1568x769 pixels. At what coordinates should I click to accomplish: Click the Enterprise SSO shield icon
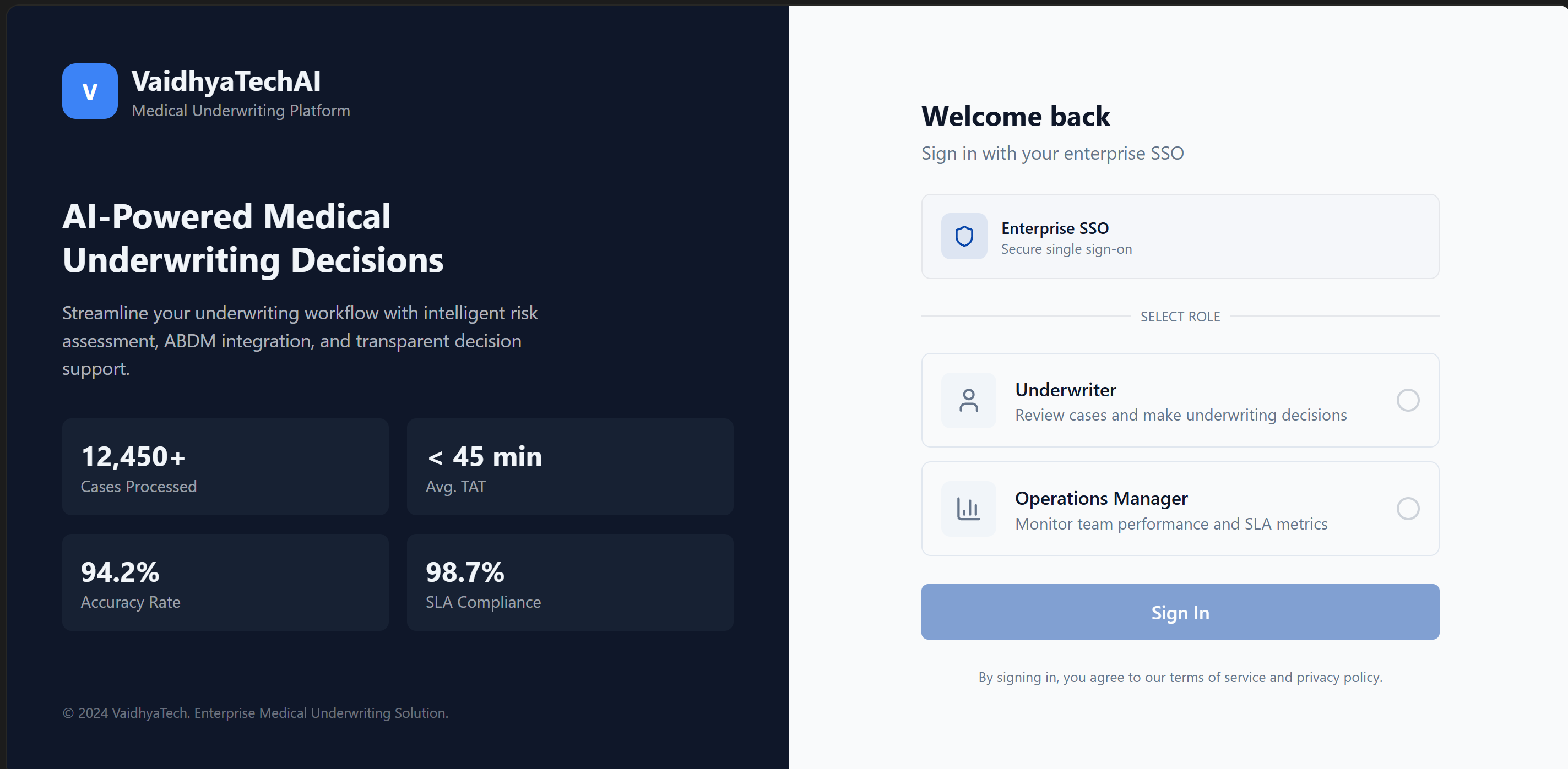tap(964, 236)
